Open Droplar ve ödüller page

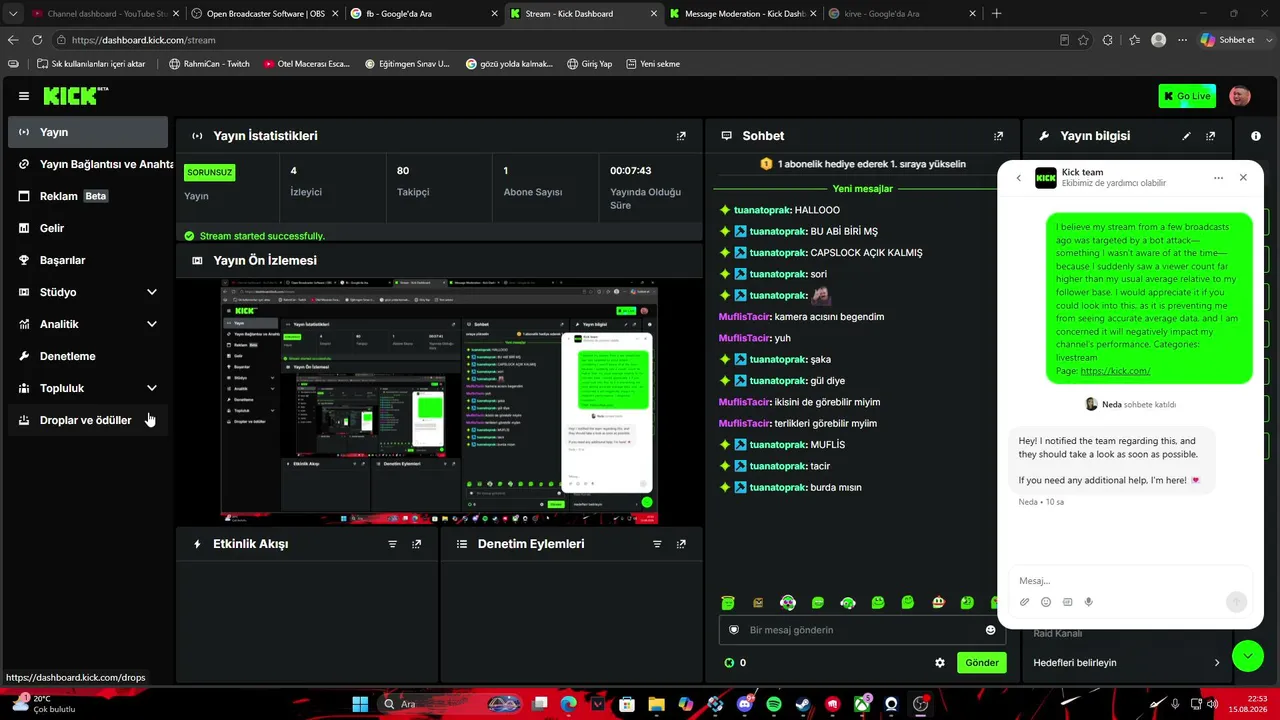click(88, 420)
